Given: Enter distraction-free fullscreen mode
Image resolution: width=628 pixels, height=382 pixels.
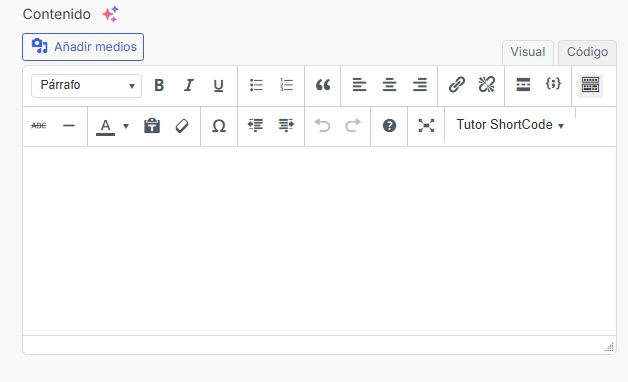Looking at the screenshot, I should point(426,126).
